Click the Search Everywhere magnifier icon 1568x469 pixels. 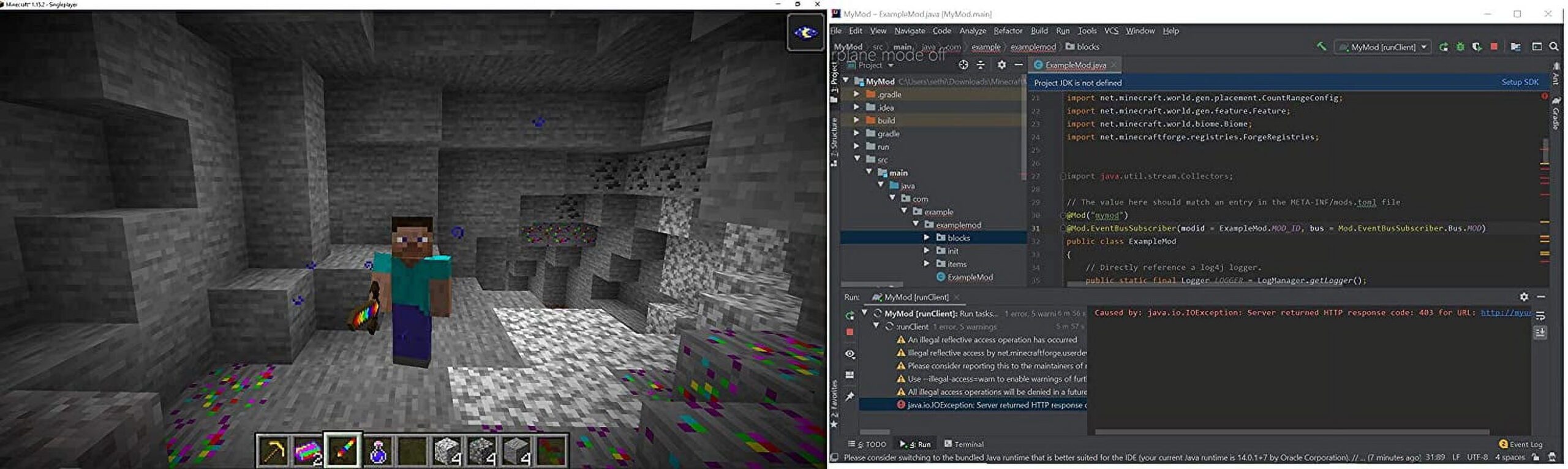[x=1554, y=47]
